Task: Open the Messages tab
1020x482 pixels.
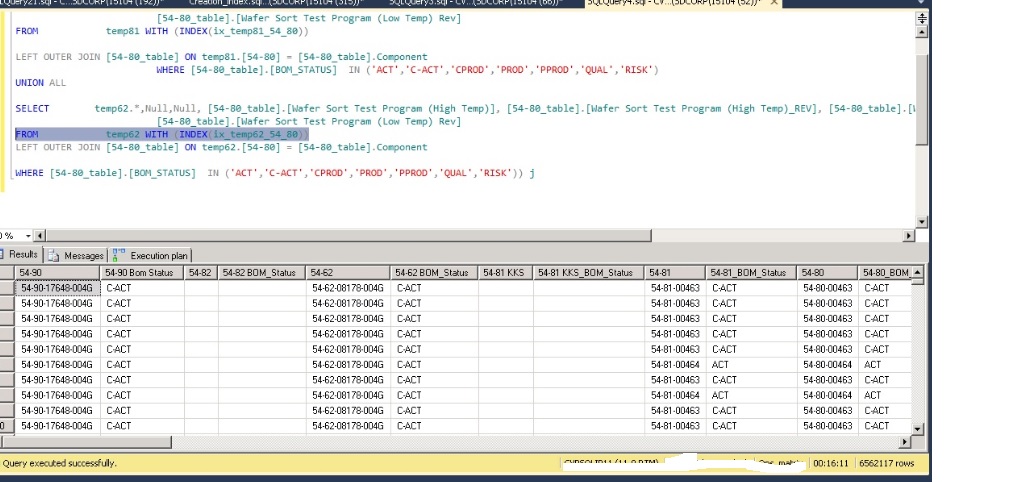Action: click(x=75, y=256)
